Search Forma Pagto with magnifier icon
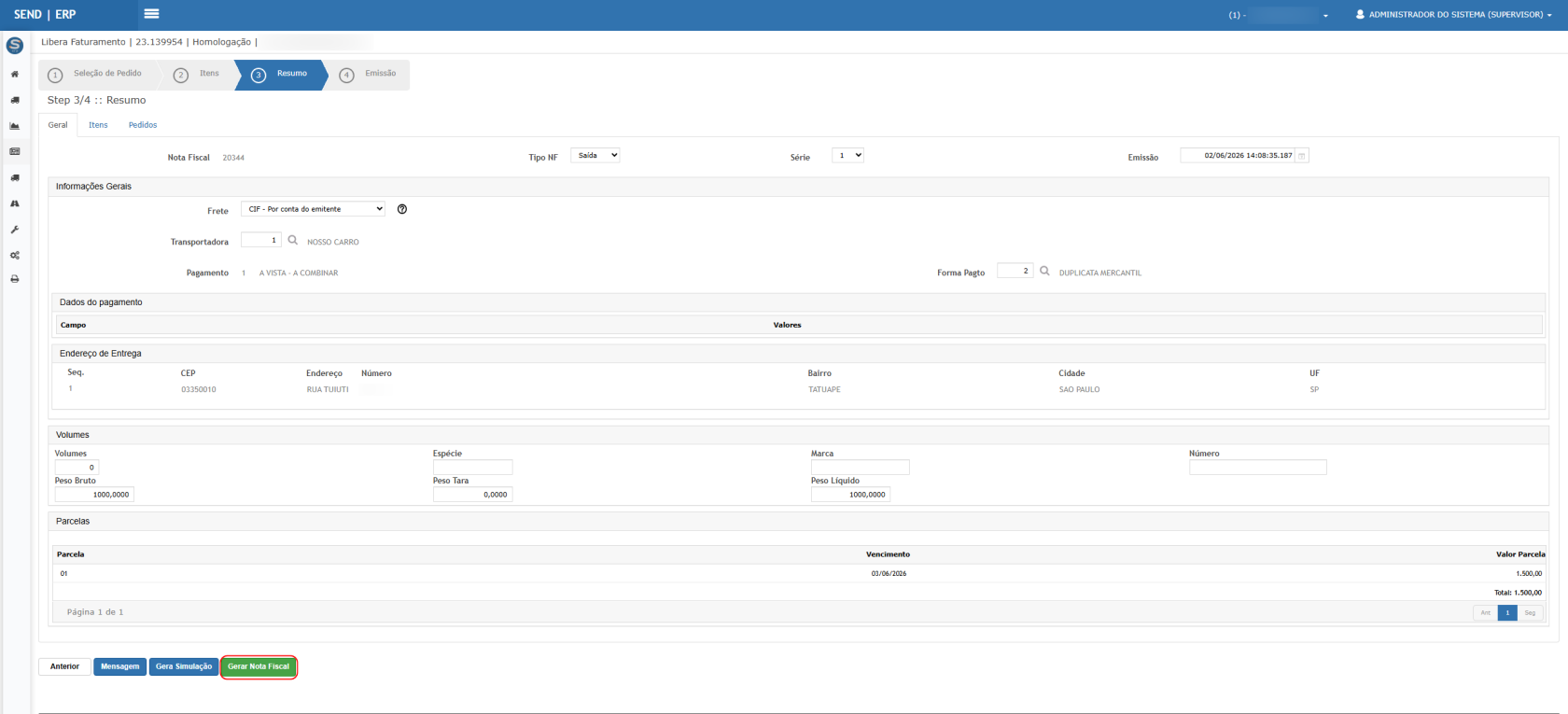1568x714 pixels. point(1044,271)
